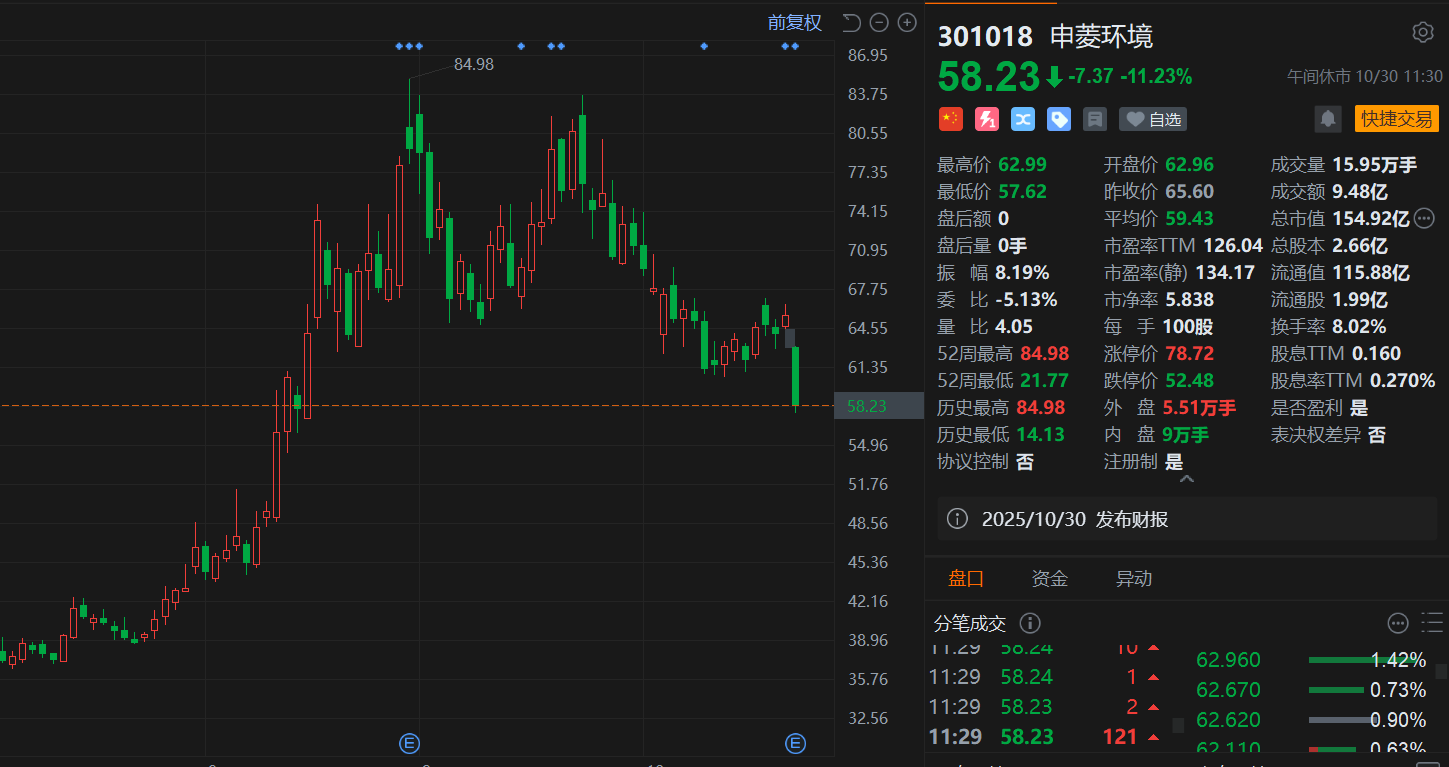This screenshot has width=1449, height=767.
Task: Click the chart reset undo arrow icon
Action: (851, 22)
